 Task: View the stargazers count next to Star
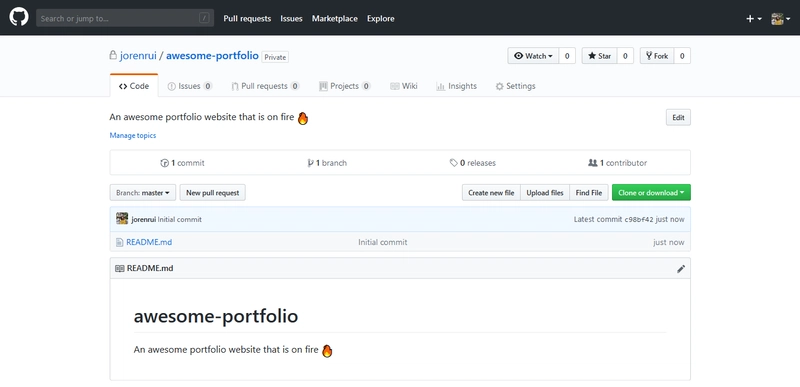click(x=625, y=56)
